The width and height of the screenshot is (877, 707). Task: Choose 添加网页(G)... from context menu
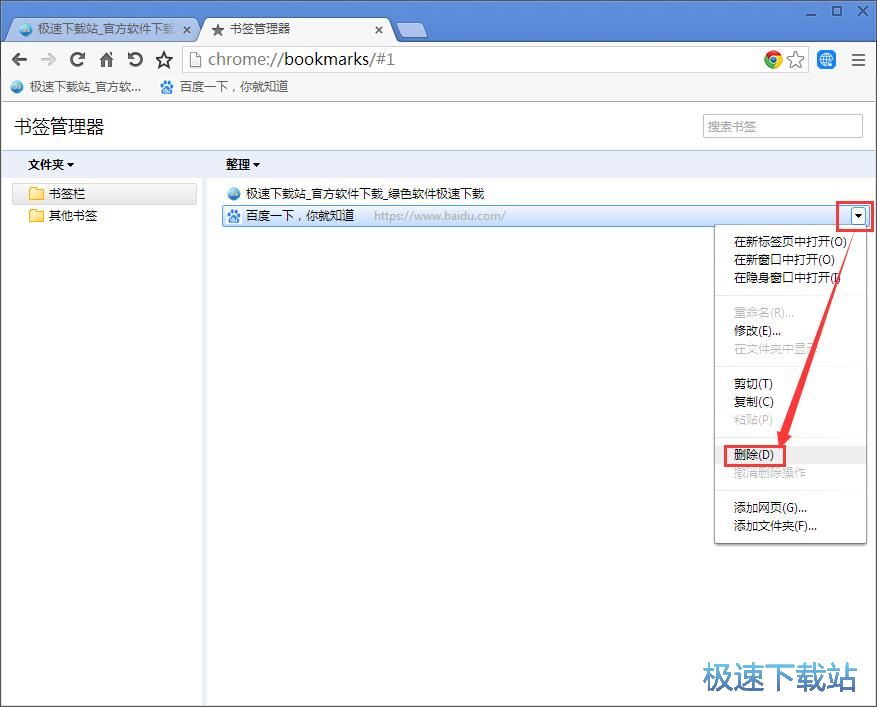[790, 508]
